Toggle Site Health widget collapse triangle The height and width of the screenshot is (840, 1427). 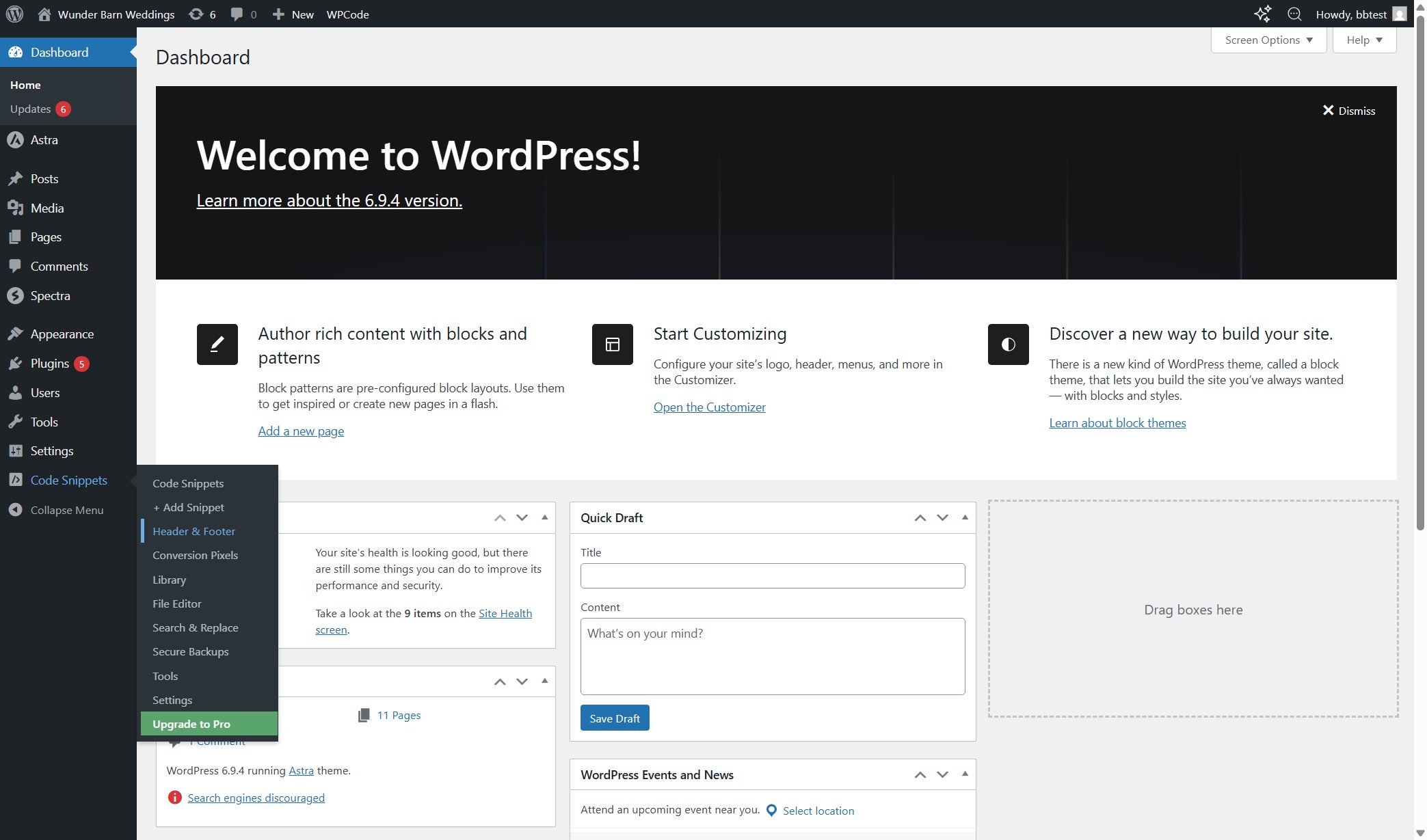(x=544, y=517)
